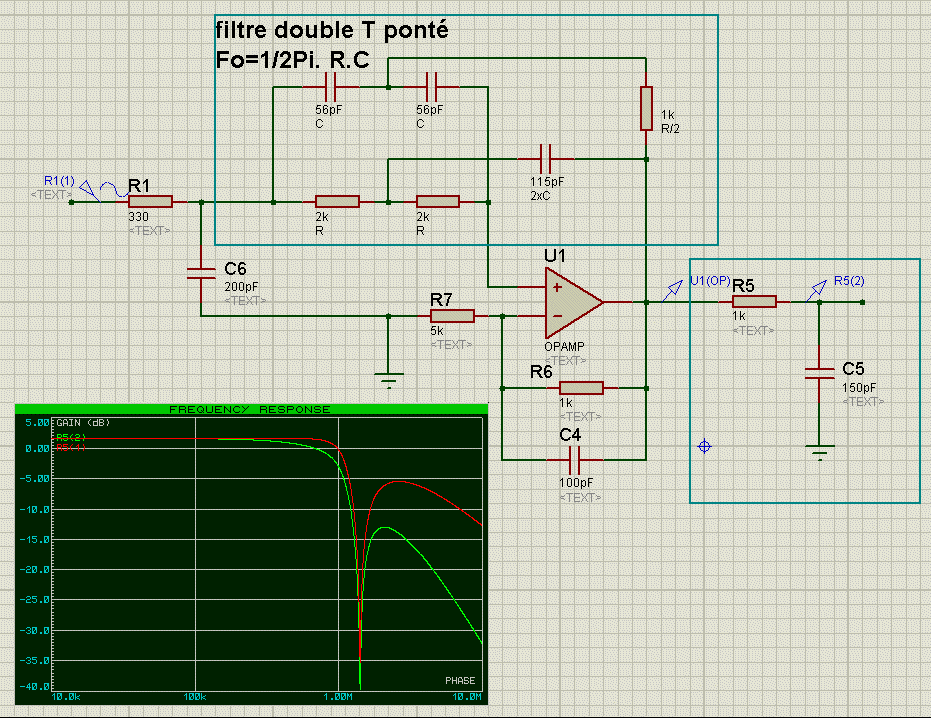Click the op-amp plus input terminal
Viewport: 931px width, 718px height.
tap(557, 287)
